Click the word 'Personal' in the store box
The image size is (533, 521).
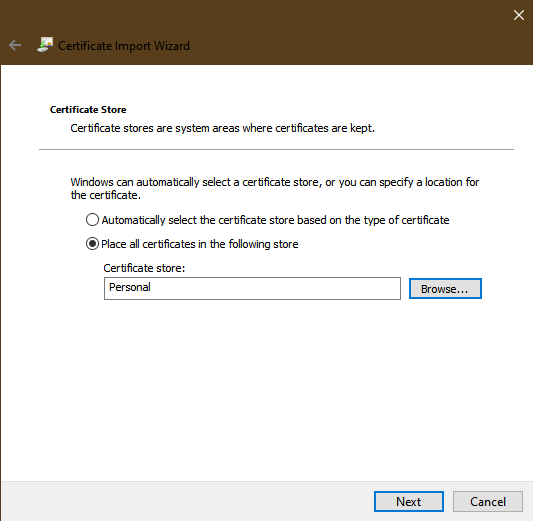click(130, 287)
